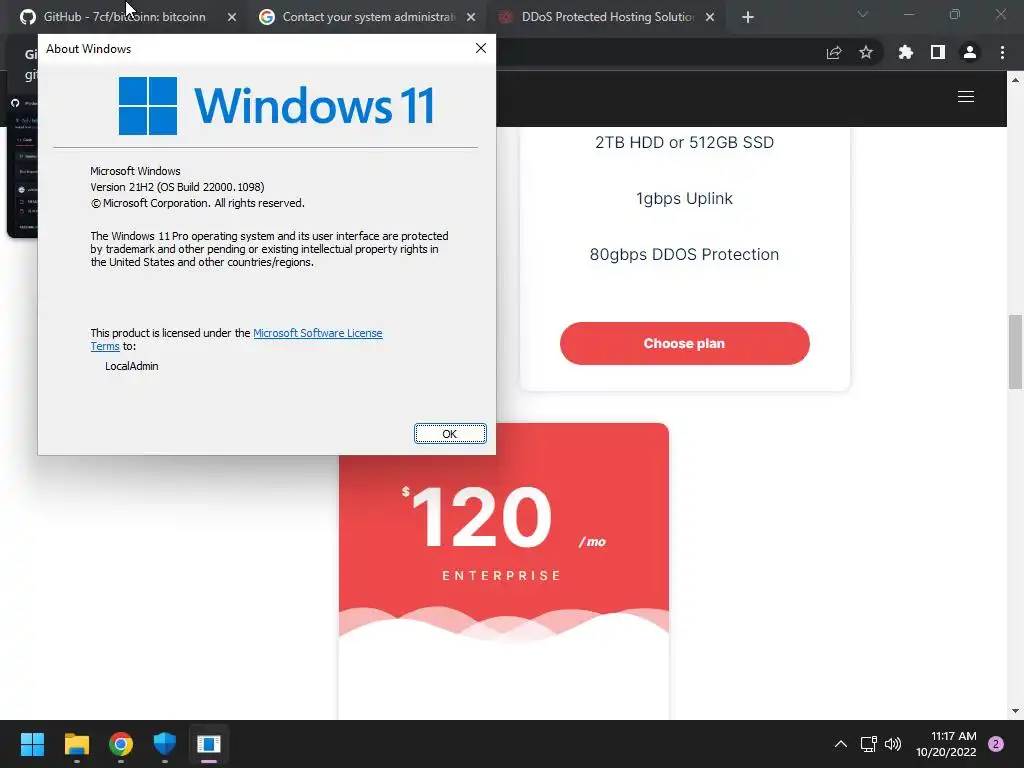Click the Google favicon on the second tab

click(x=266, y=17)
